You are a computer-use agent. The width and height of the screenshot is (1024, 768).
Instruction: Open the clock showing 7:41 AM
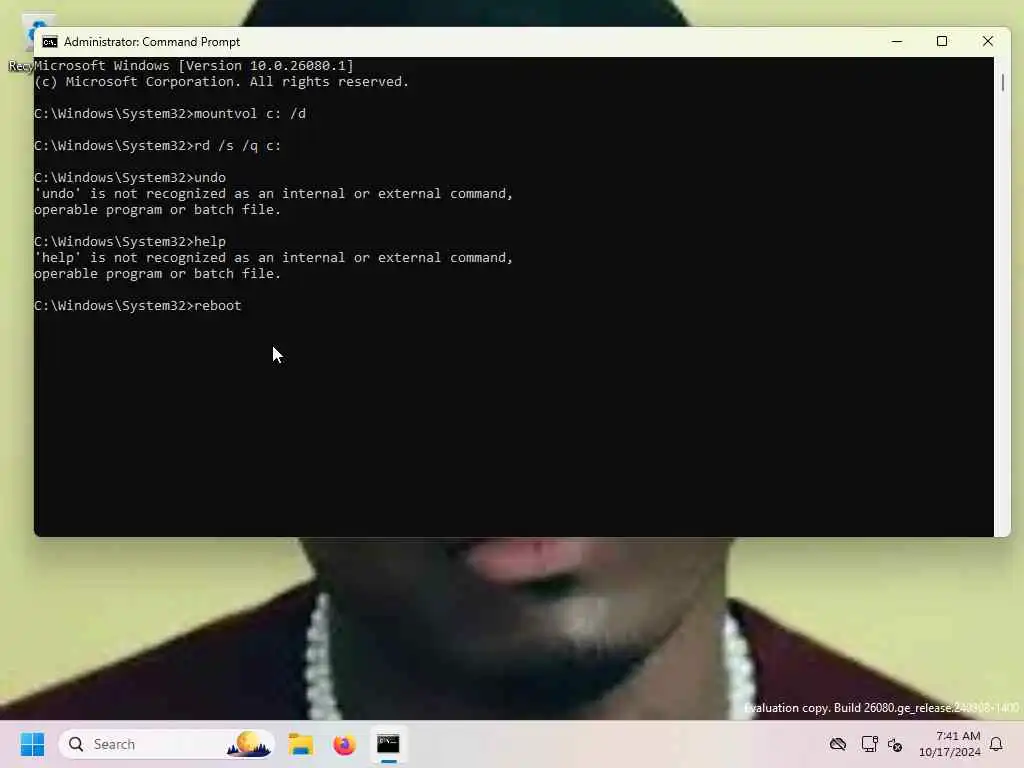point(950,744)
